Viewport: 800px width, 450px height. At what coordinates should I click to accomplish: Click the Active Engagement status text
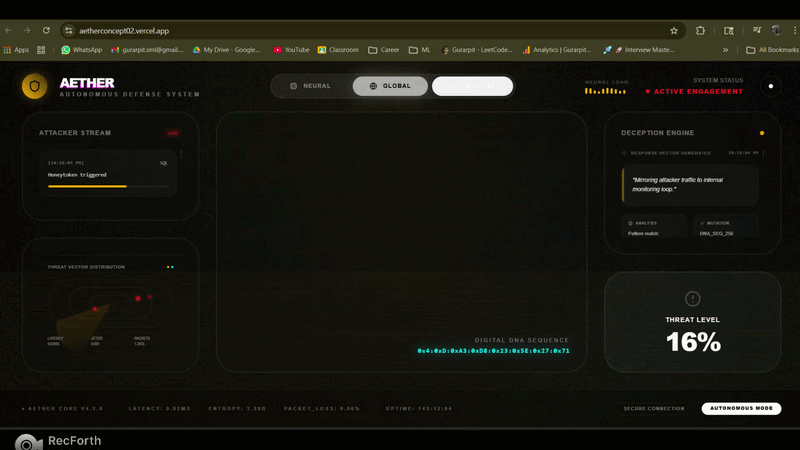click(x=698, y=91)
